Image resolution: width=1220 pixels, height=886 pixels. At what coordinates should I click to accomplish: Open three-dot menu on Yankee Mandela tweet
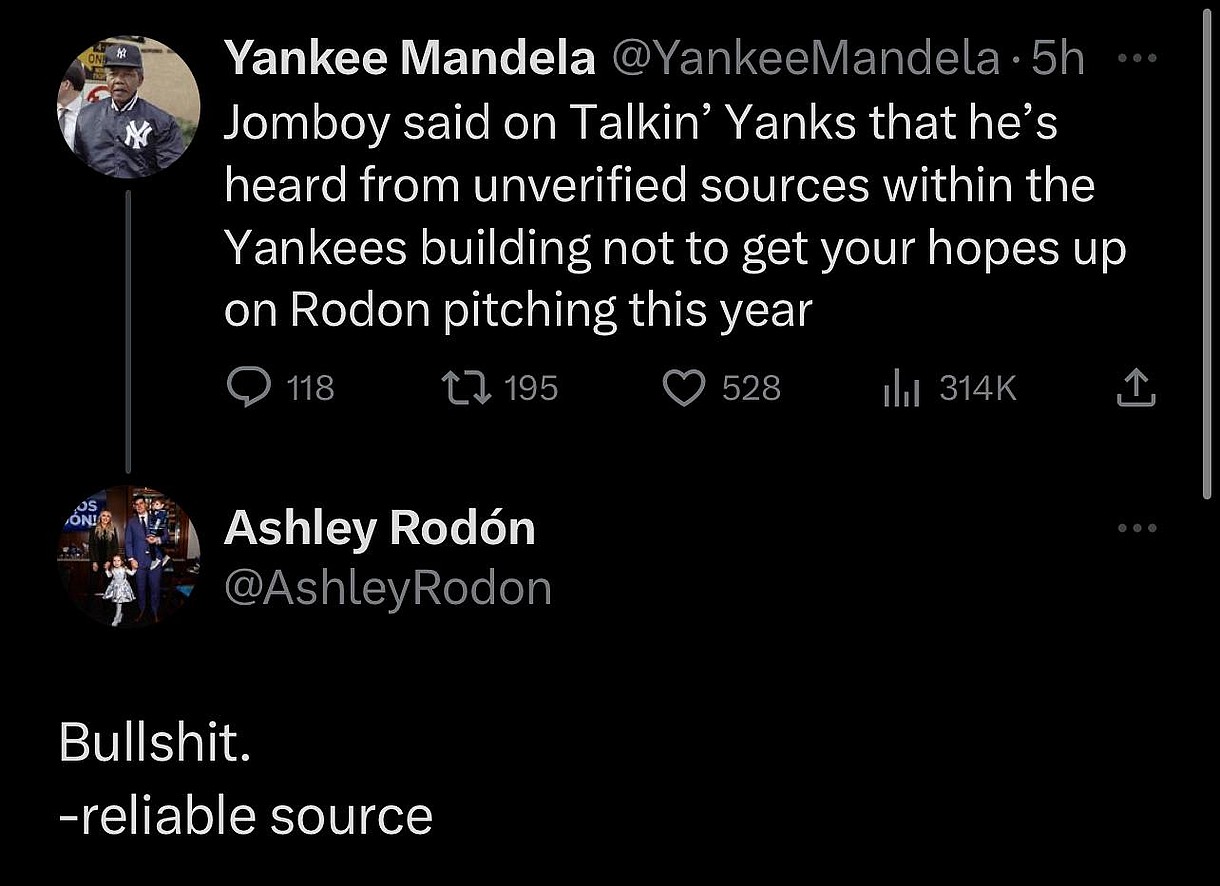coord(1136,59)
